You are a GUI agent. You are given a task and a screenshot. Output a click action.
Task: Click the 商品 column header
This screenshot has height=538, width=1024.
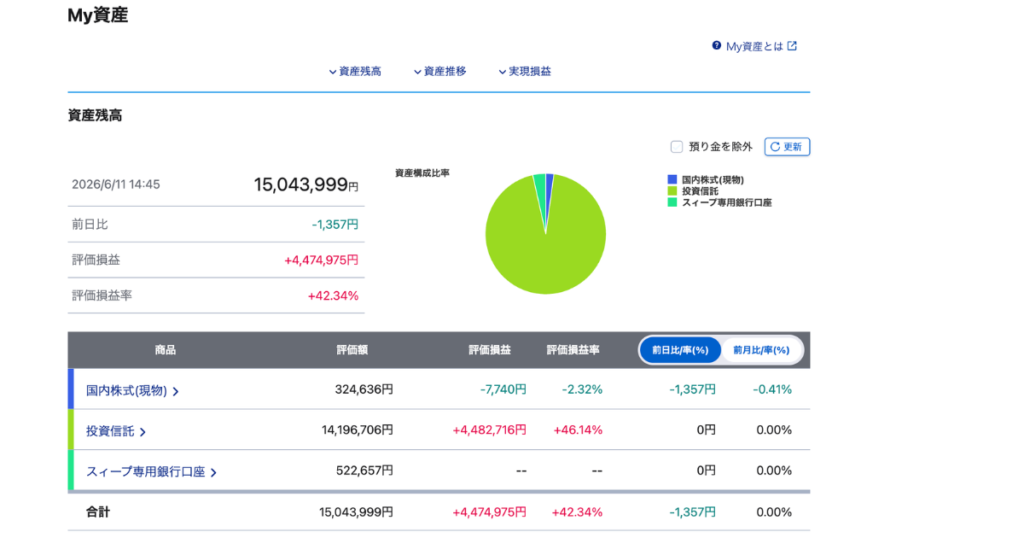(x=165, y=350)
